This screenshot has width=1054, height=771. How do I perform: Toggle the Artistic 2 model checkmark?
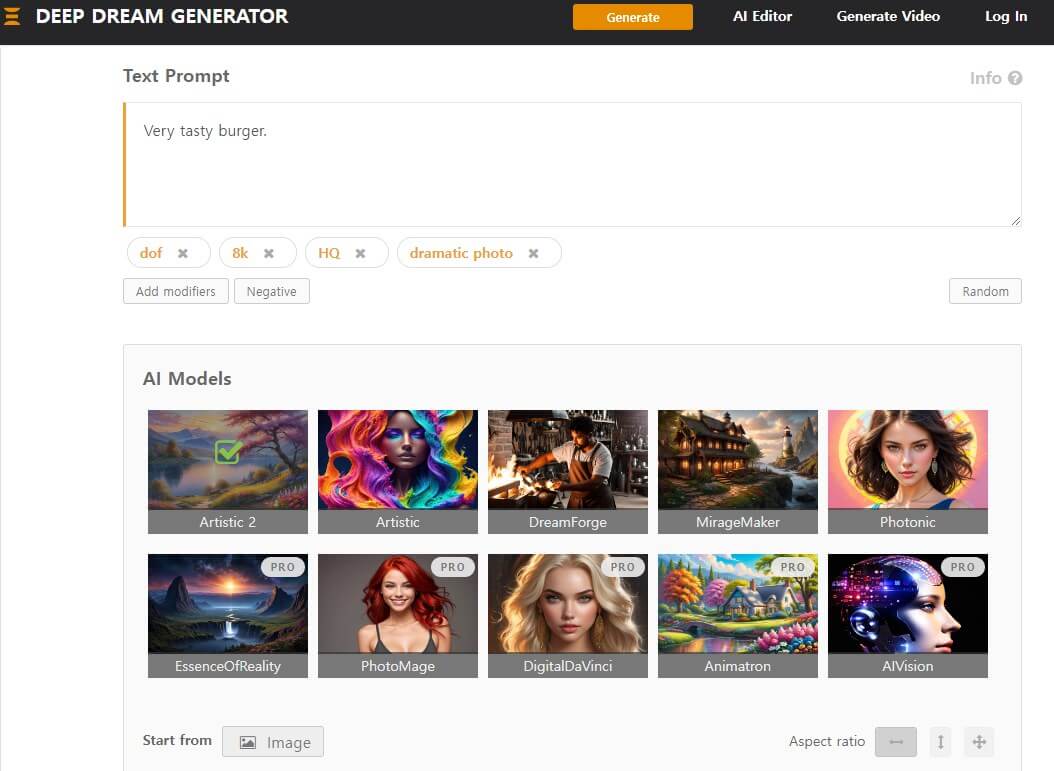(x=228, y=452)
